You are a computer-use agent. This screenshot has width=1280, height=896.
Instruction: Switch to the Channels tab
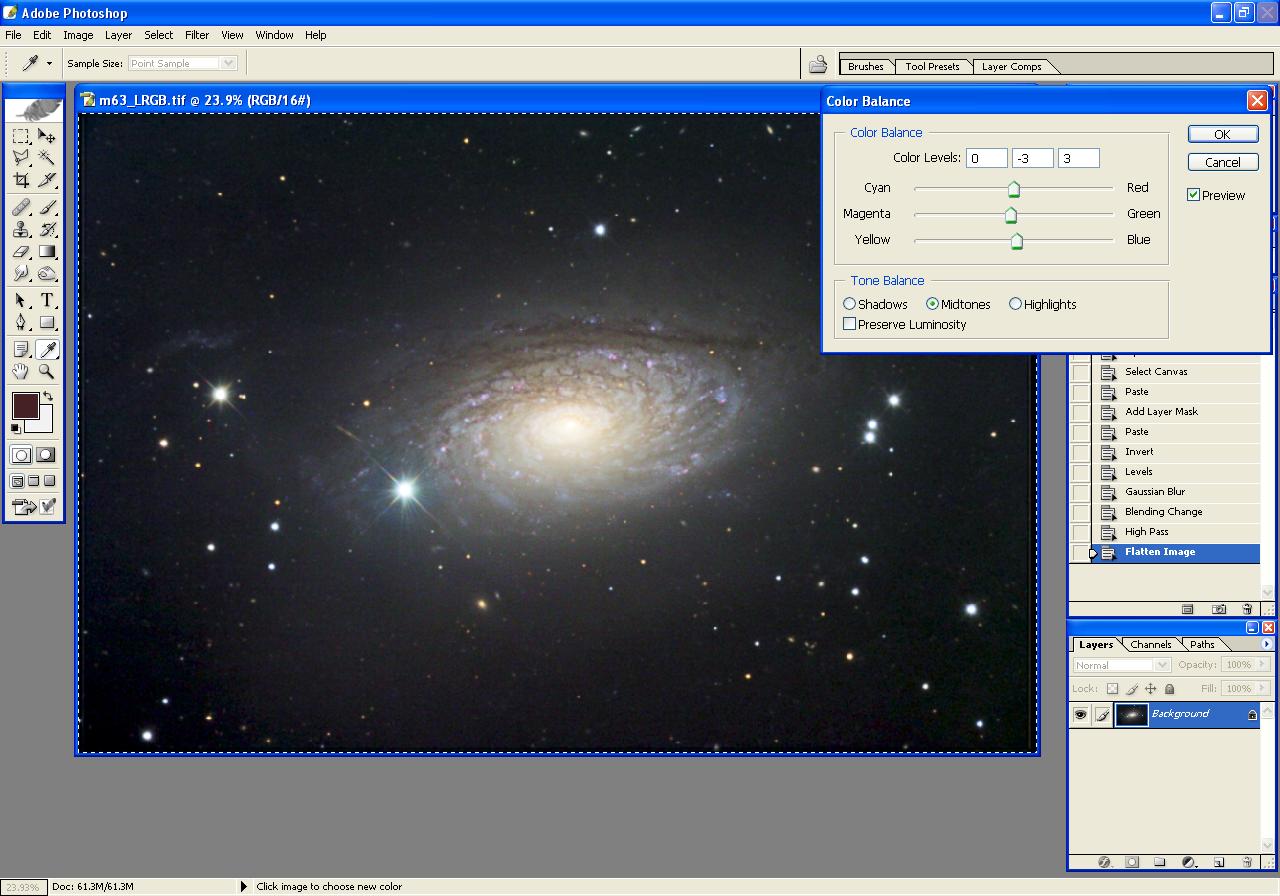point(1150,645)
